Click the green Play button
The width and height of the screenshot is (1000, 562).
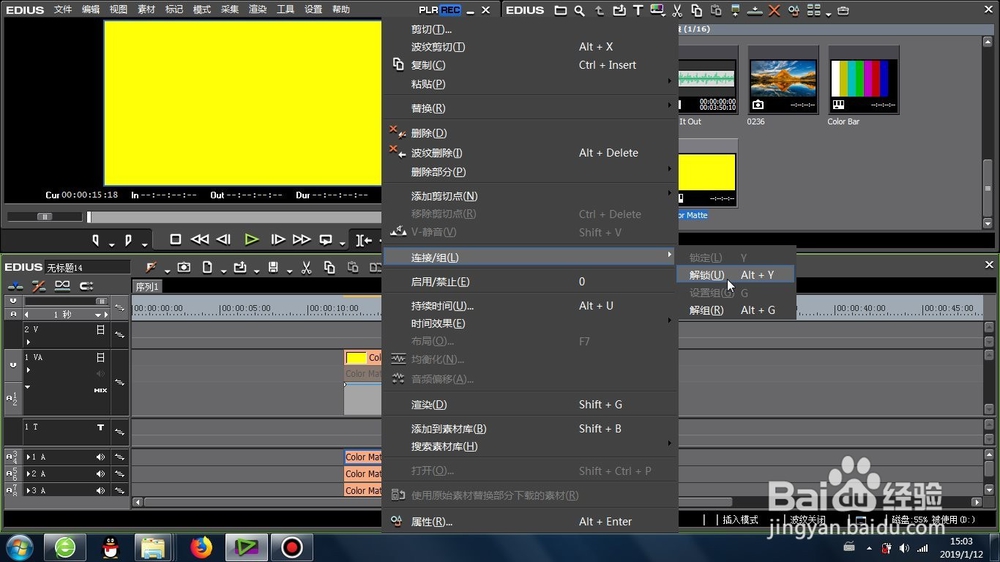coord(251,239)
